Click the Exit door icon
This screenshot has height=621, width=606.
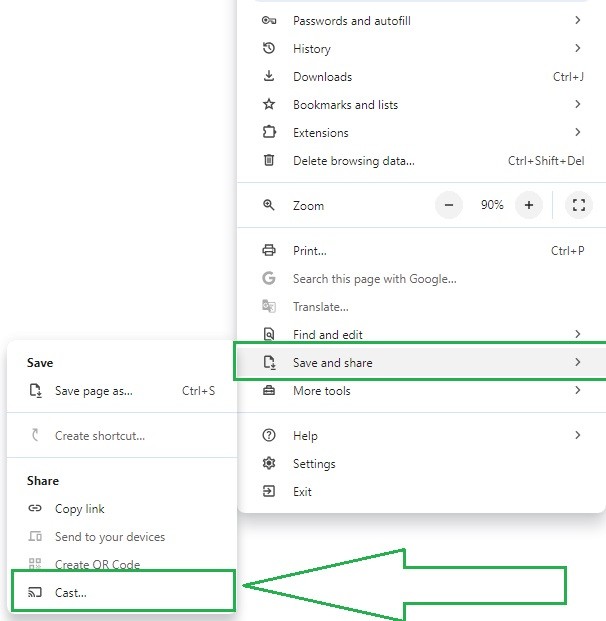click(x=269, y=491)
